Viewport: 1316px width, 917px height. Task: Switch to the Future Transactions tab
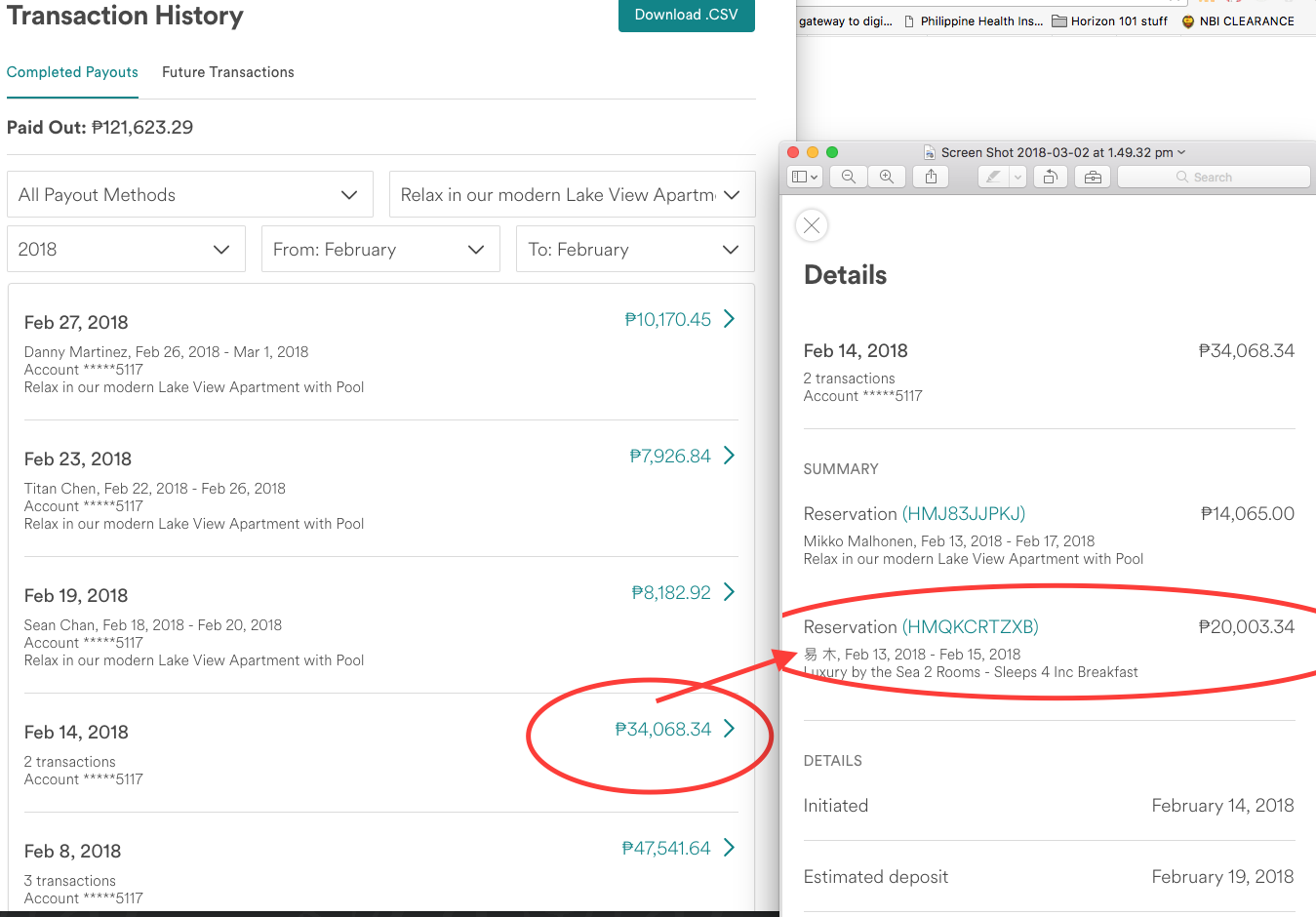pyautogui.click(x=227, y=71)
